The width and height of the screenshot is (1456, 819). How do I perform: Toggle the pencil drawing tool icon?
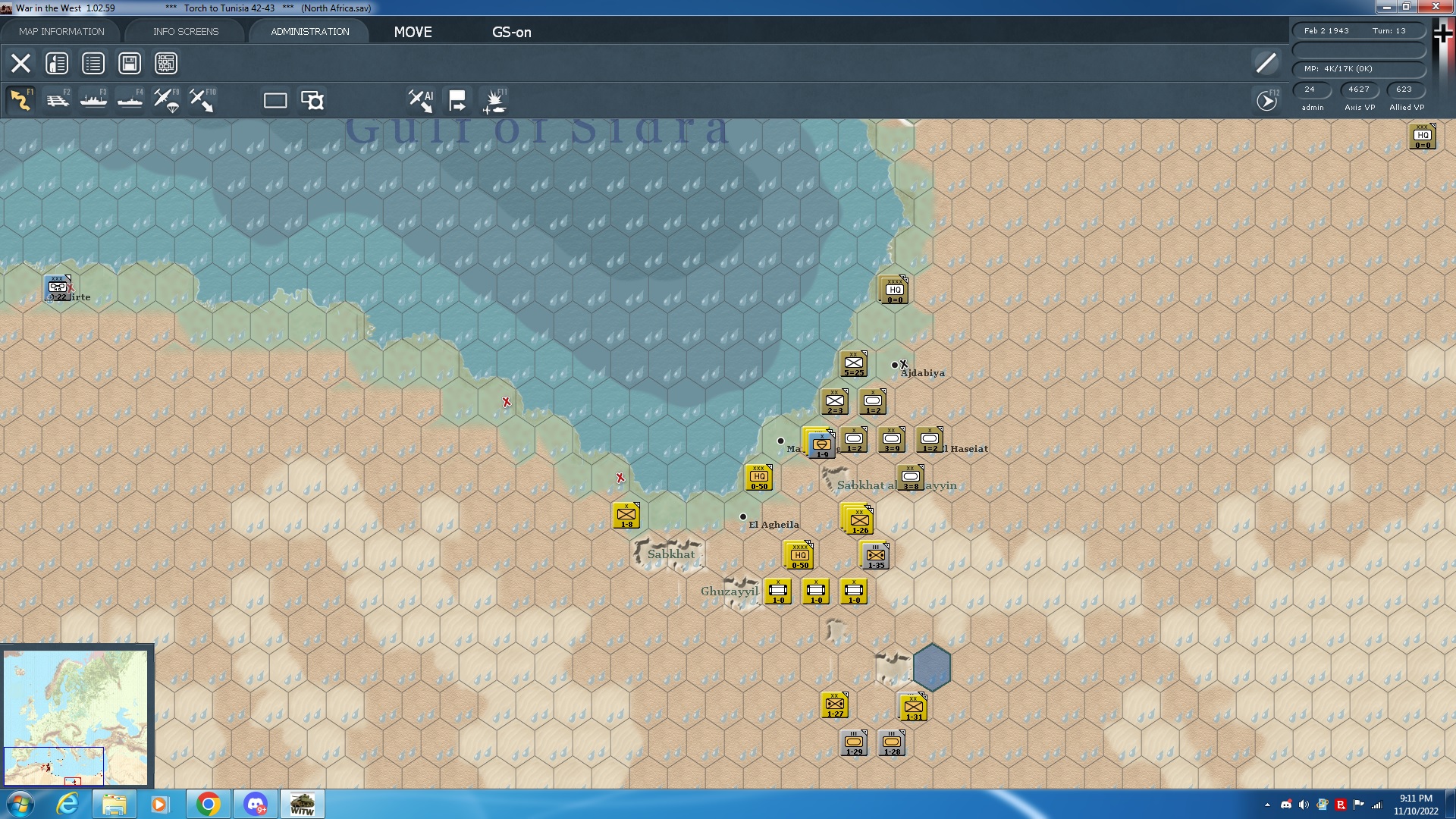[1266, 63]
